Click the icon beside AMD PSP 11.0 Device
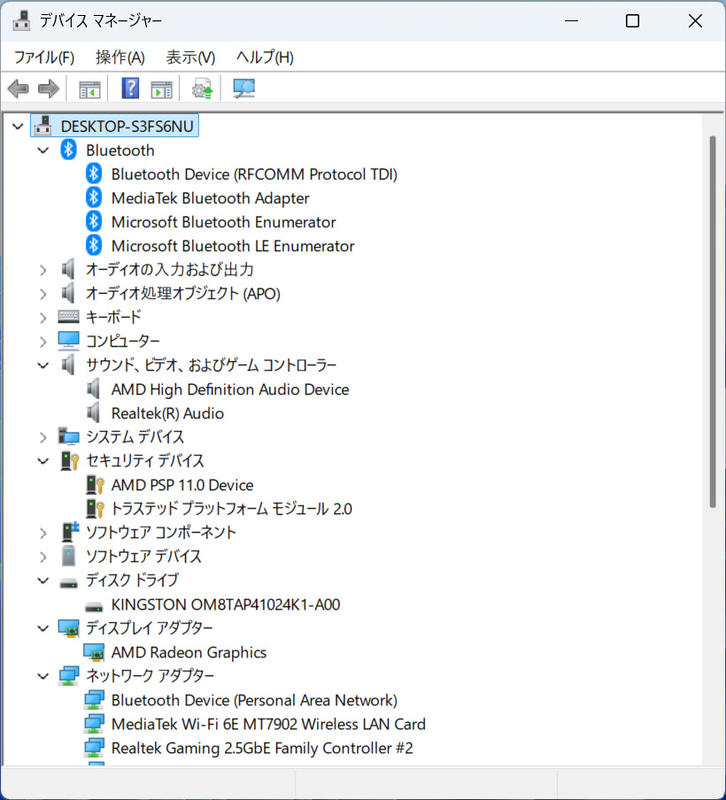Screen dimensions: 726x800 pos(95,484)
